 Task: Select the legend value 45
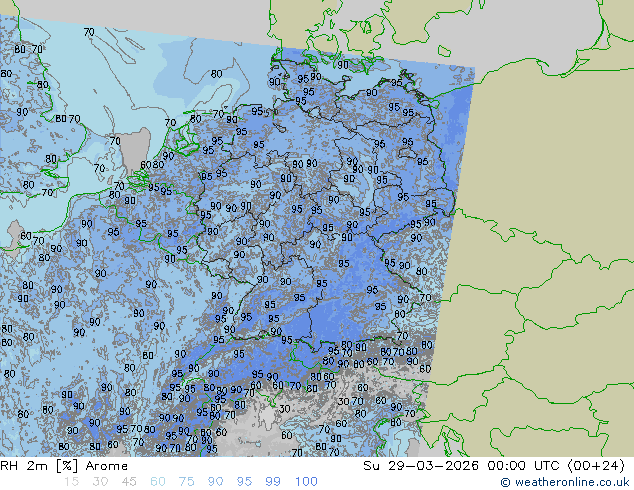pos(129,482)
